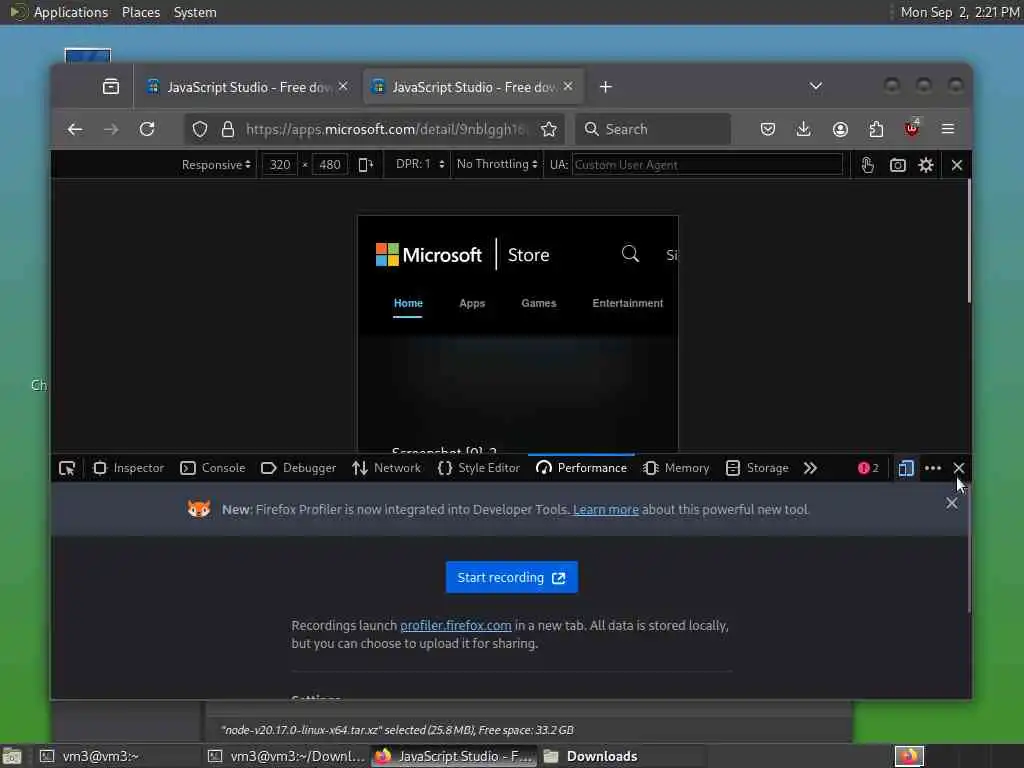1024x768 pixels.
Task: Open the Firefox account icon
Action: (840, 129)
